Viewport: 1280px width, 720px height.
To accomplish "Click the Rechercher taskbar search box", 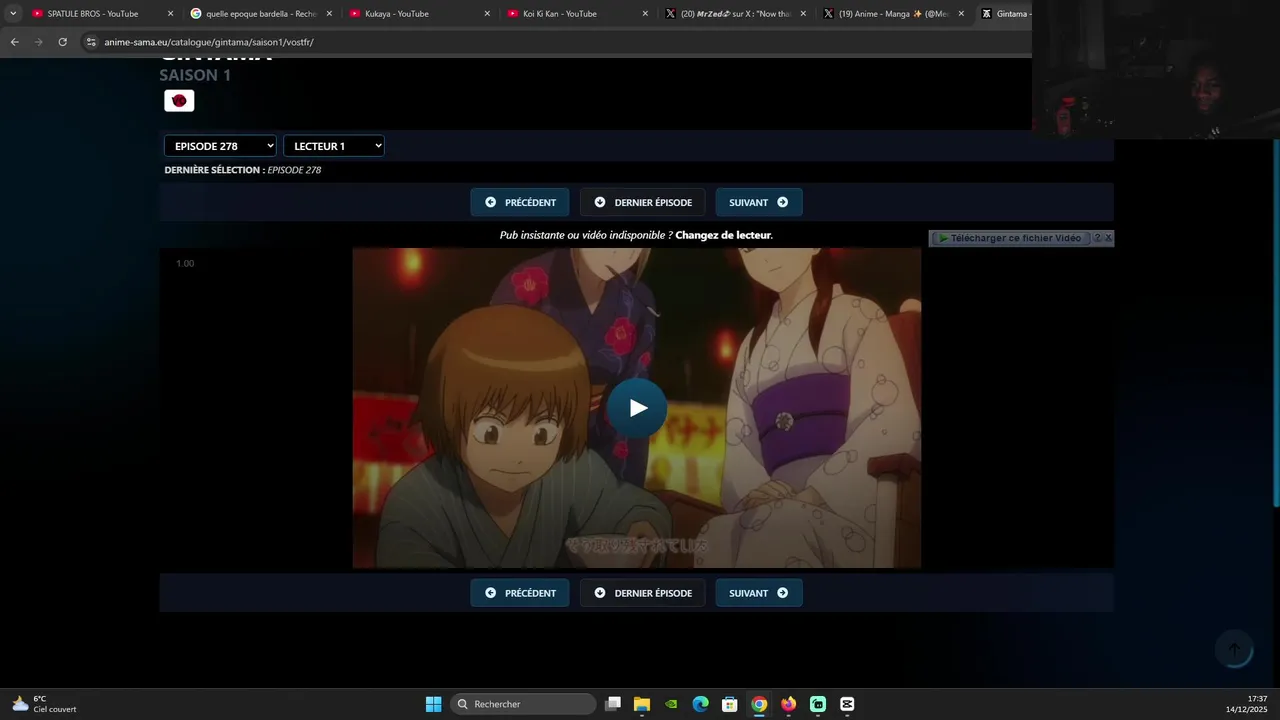I will [523, 704].
